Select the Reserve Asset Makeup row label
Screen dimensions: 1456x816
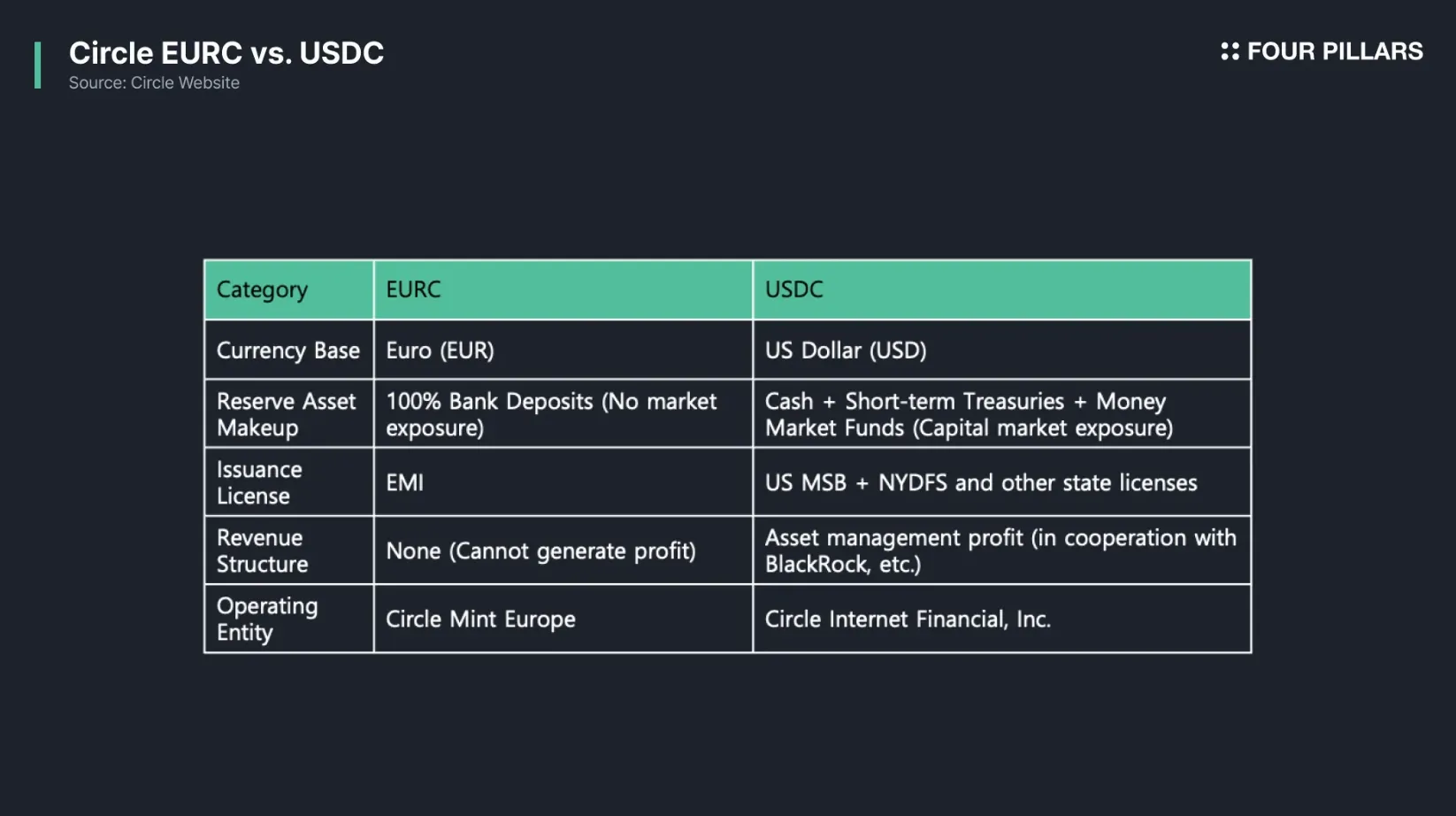click(x=289, y=414)
